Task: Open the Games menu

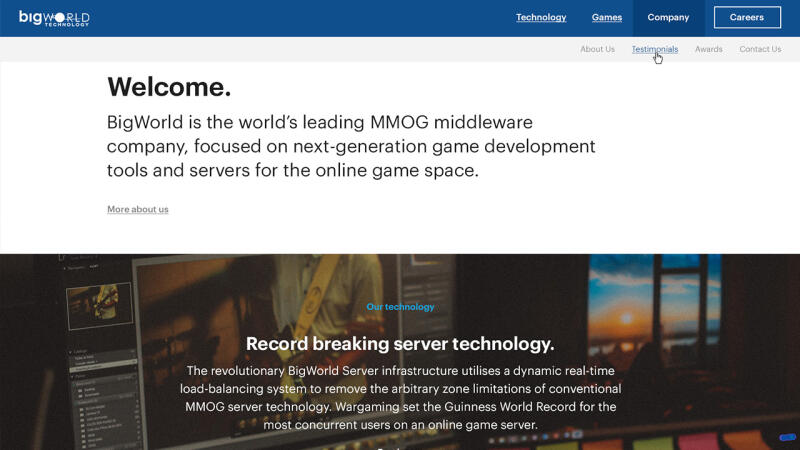Action: click(607, 17)
